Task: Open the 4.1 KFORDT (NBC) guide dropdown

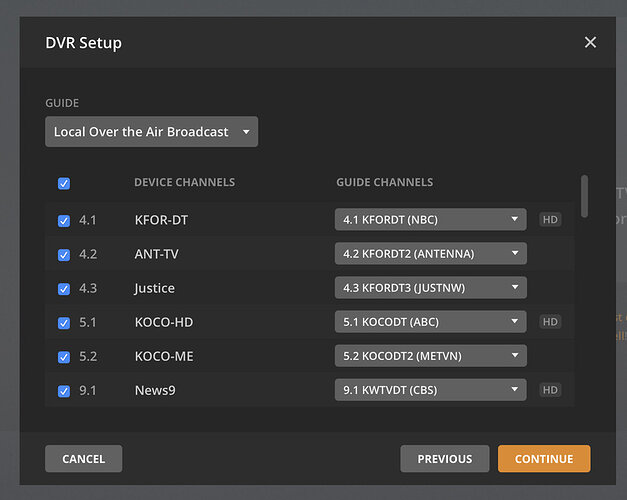Action: tap(430, 220)
